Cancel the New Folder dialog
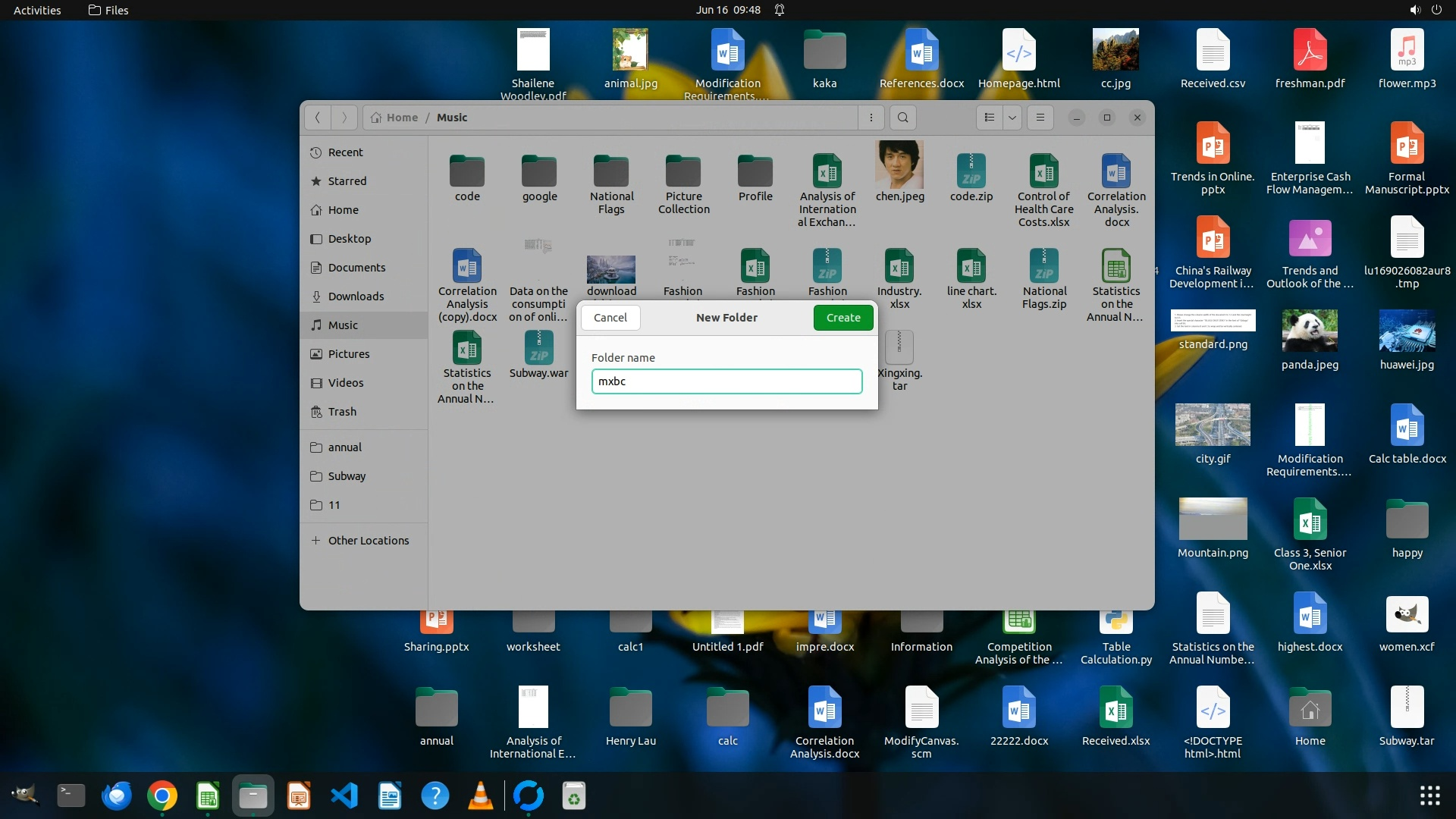The image size is (1456, 819). [x=610, y=318]
